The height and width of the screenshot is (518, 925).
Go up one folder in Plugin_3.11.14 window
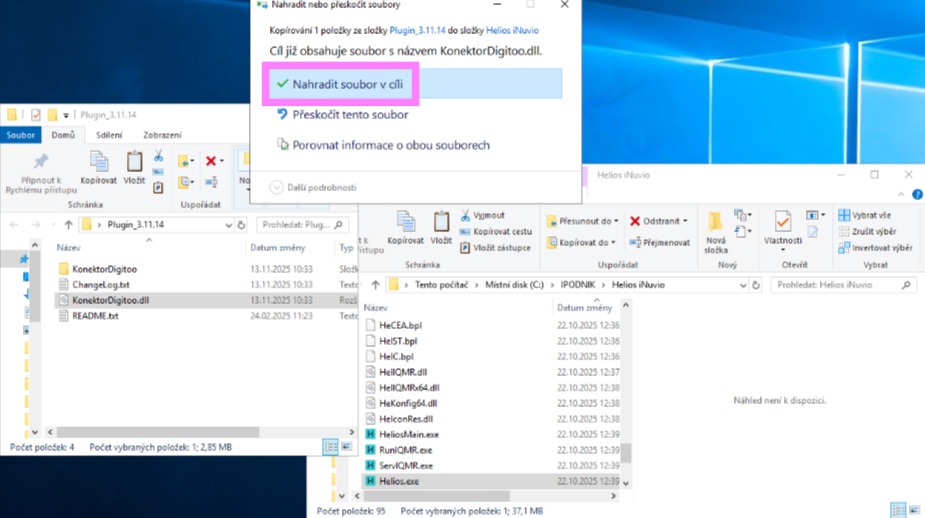coord(68,225)
